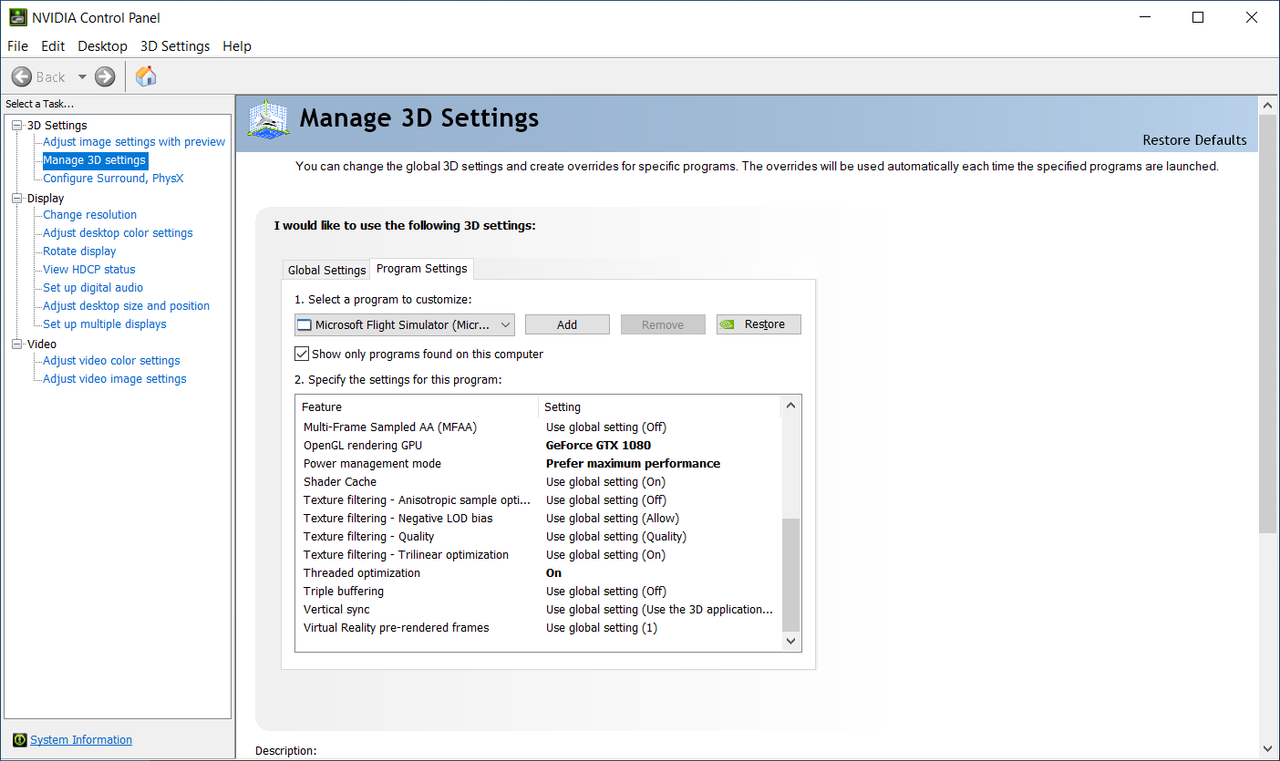Select Texture filtering - Trilinear optimization row
The image size is (1280, 761).
click(x=538, y=555)
